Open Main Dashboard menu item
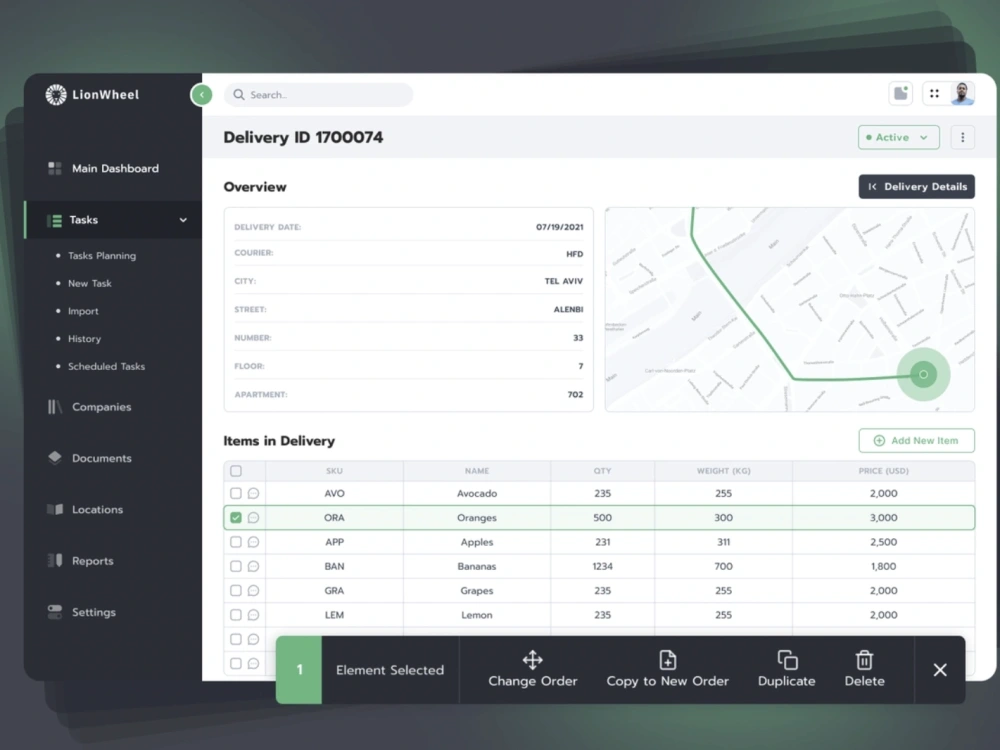 tap(115, 168)
